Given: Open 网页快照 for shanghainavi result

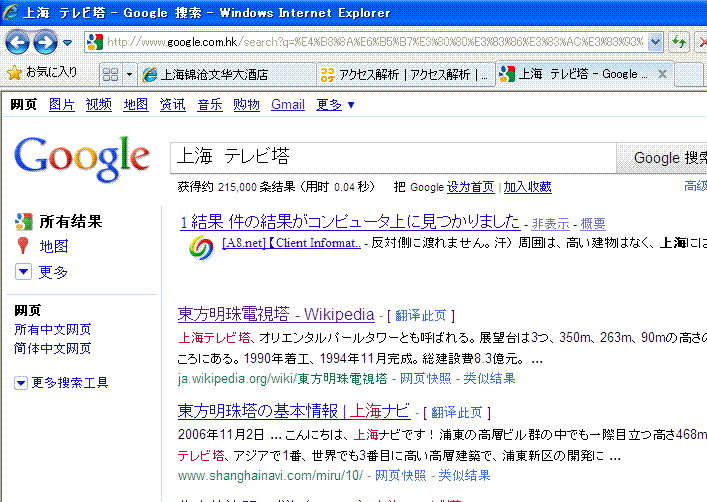Looking at the screenshot, I should pyautogui.click(x=400, y=475).
